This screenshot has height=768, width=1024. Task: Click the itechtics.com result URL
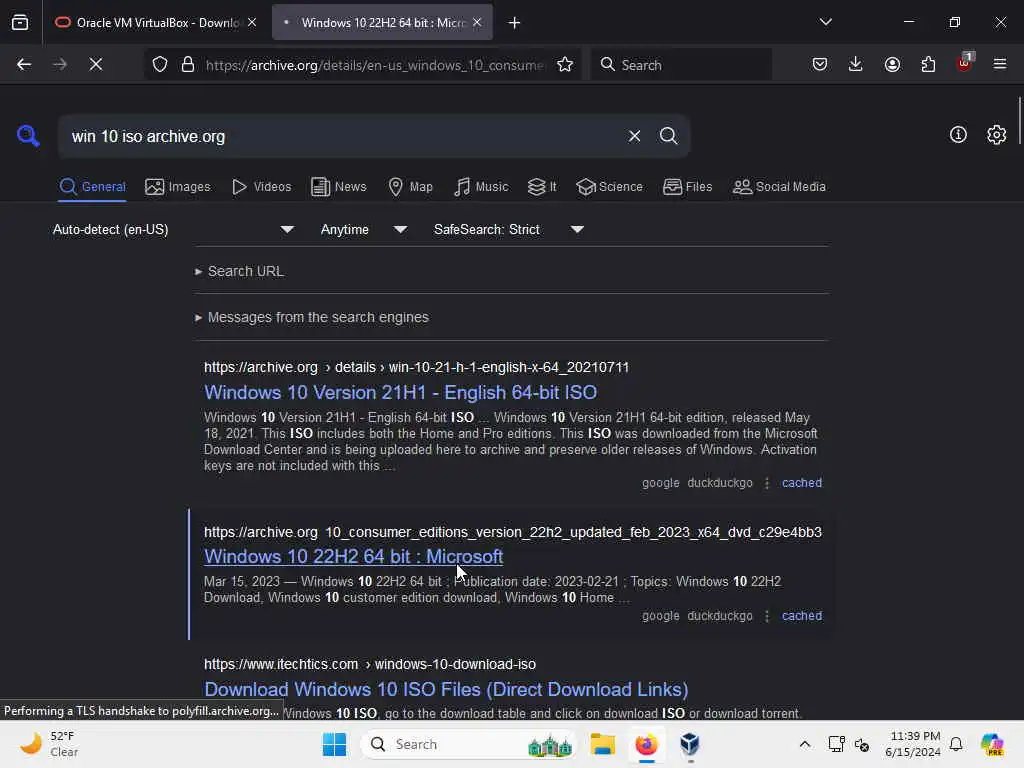[x=370, y=664]
